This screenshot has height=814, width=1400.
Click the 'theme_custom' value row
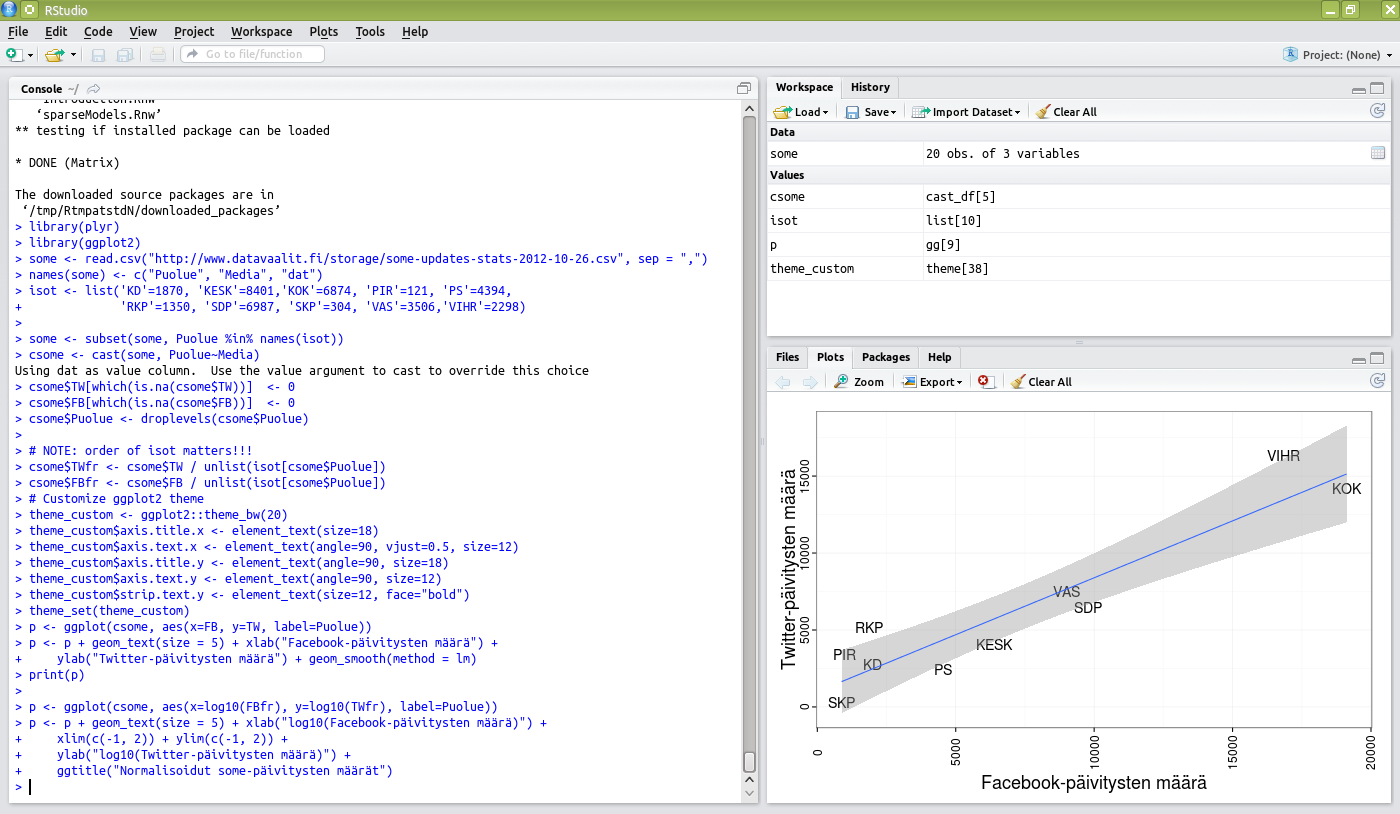pos(1079,268)
